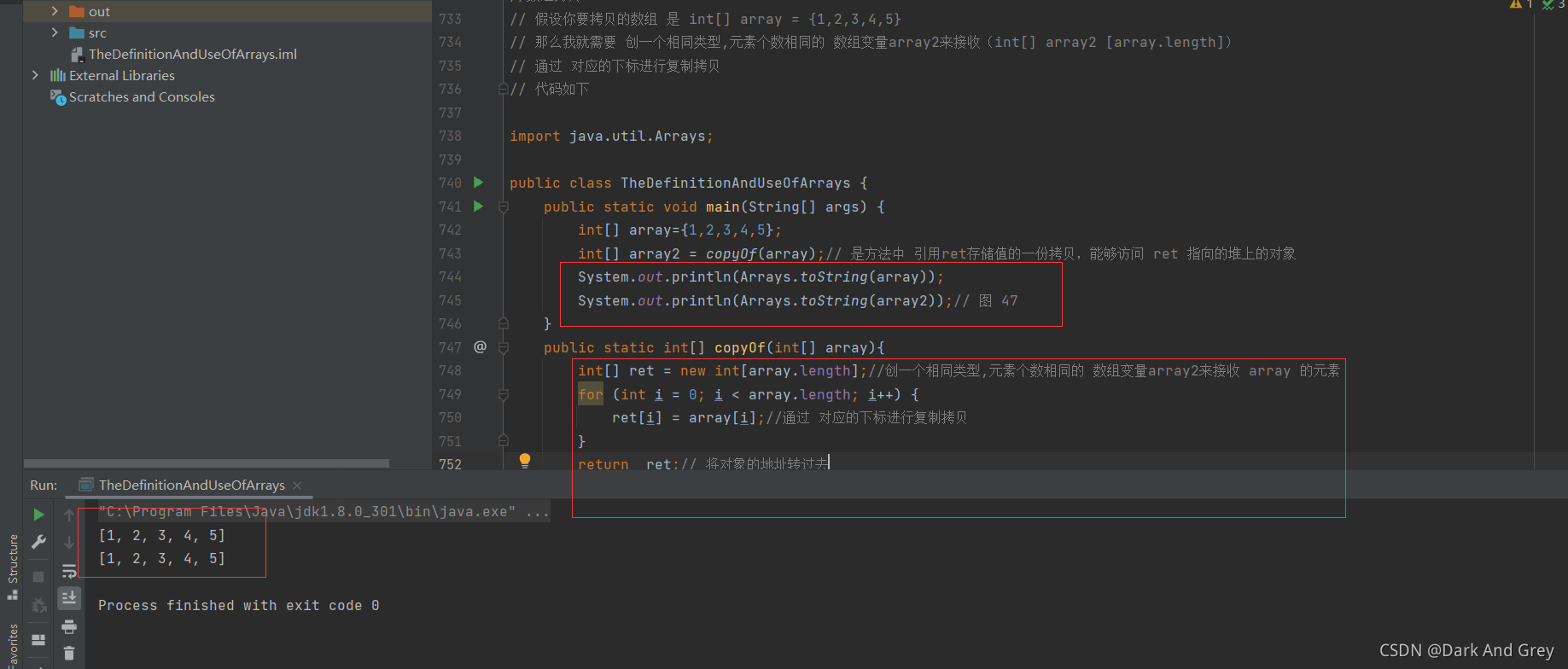This screenshot has height=669, width=1568.
Task: Select the out folder icon
Action: click(76, 11)
